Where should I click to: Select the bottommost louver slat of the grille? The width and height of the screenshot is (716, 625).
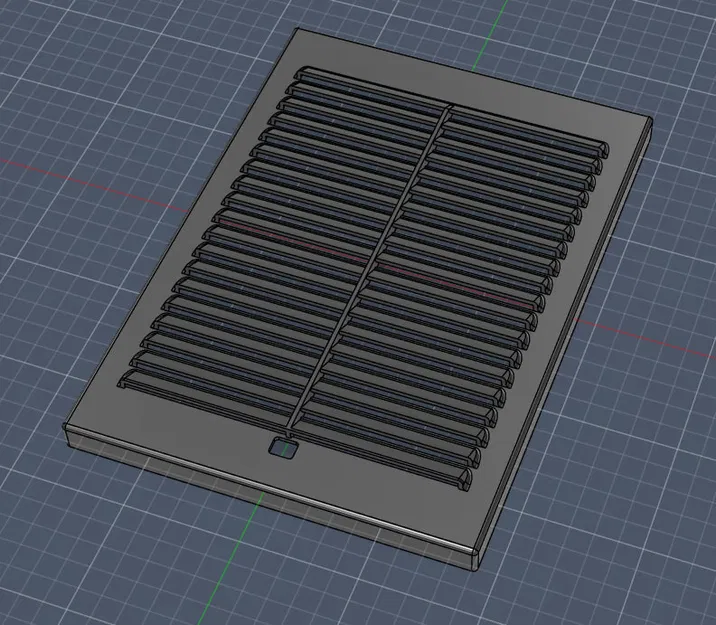tap(295, 429)
